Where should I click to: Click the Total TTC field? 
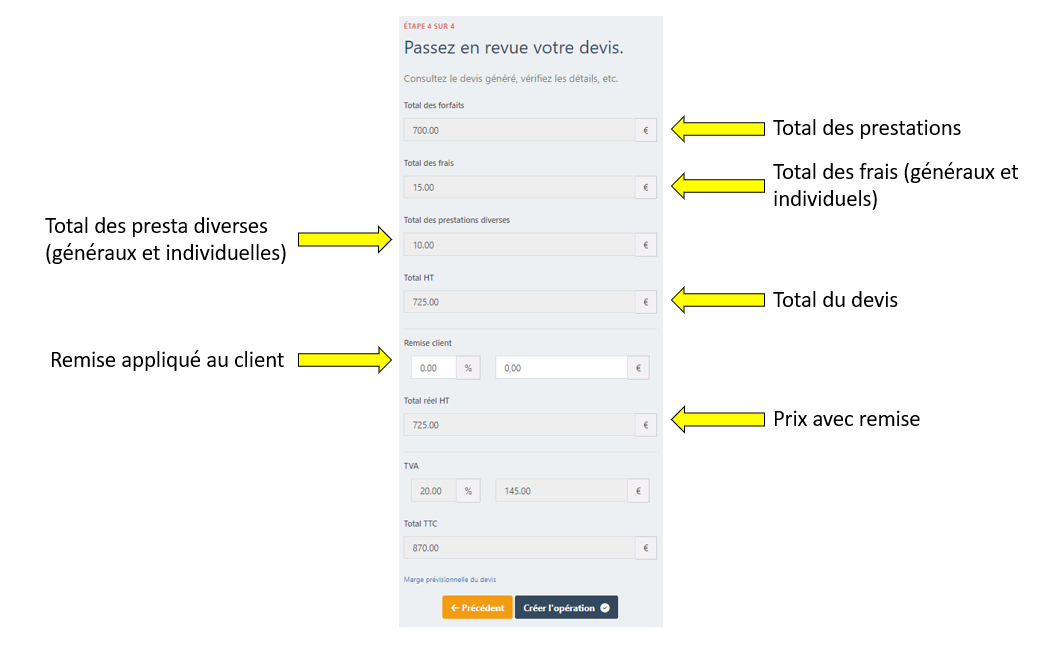[x=518, y=548]
